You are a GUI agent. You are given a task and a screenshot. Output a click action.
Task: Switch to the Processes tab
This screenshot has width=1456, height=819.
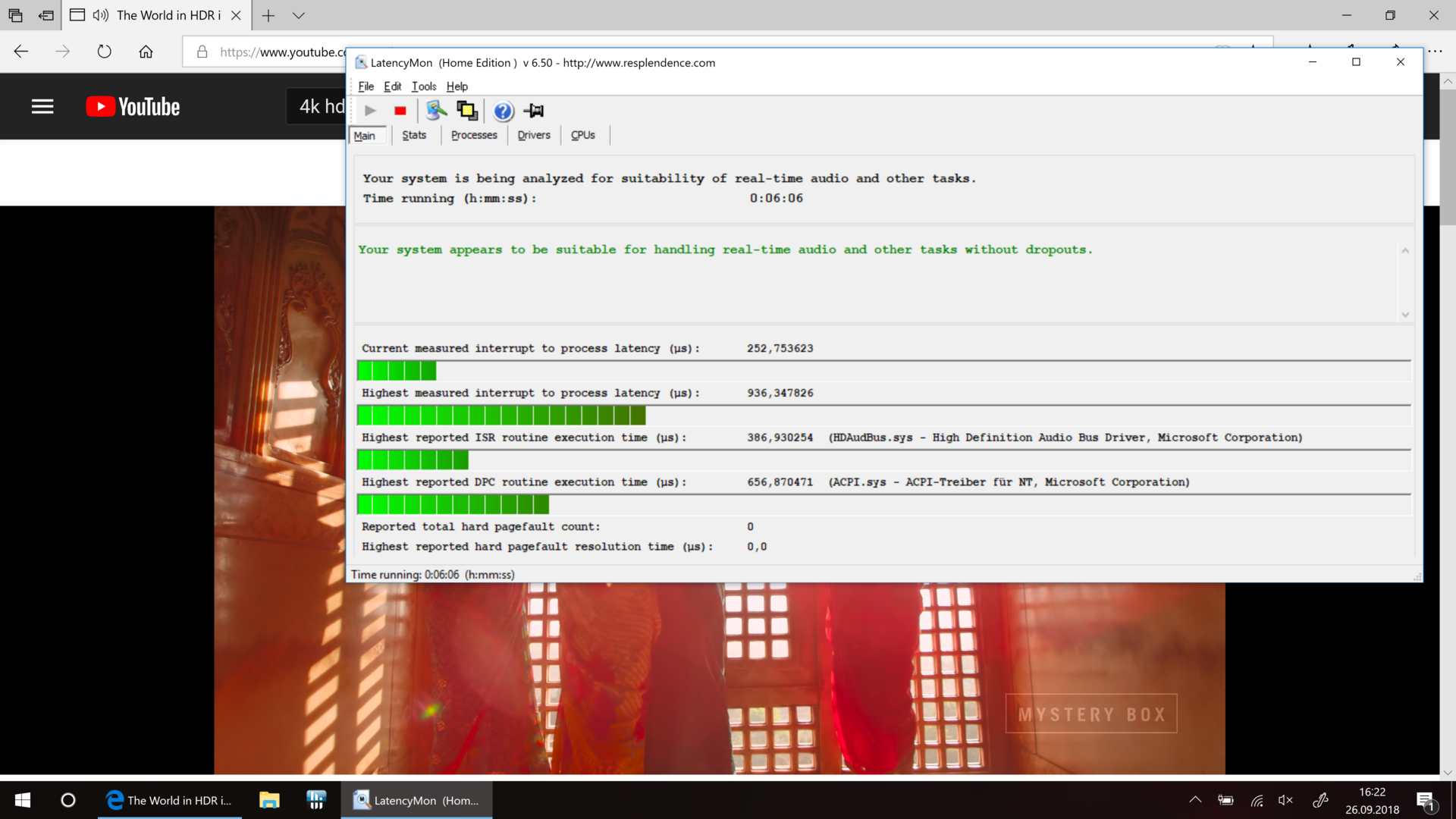[474, 135]
